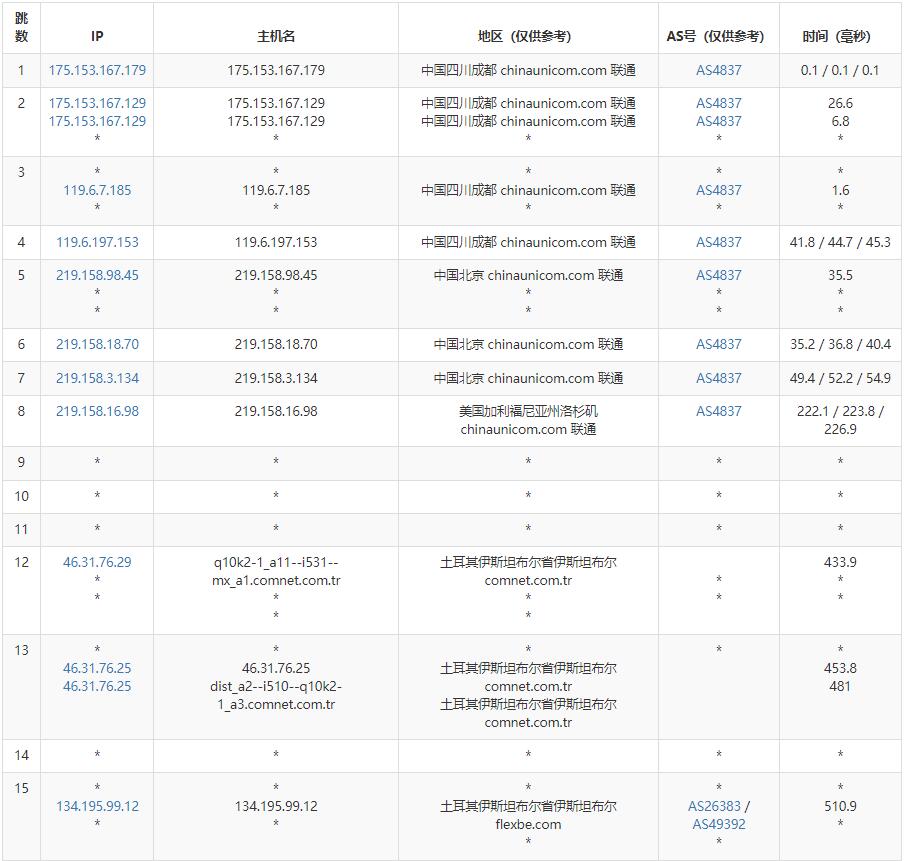Image resolution: width=904 pixels, height=861 pixels.
Task: Click AS4837 link in the 119.6.7.185 row
Action: tap(718, 190)
